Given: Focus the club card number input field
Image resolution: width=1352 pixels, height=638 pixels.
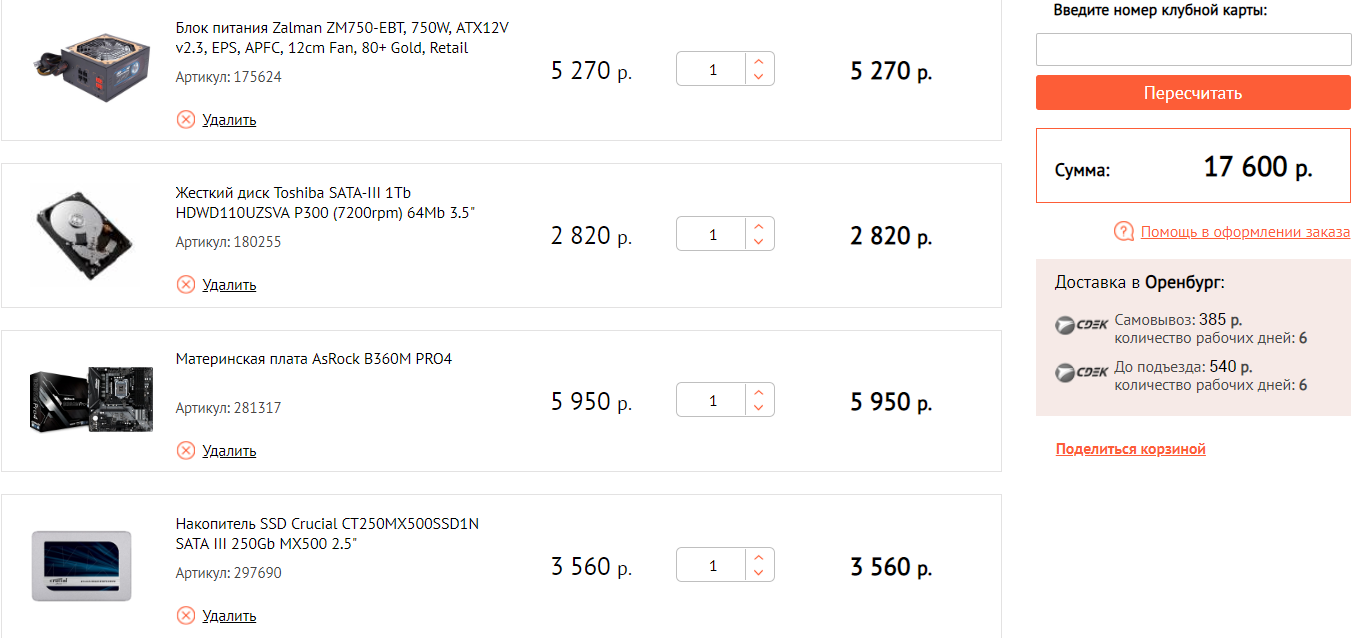Looking at the screenshot, I should (1193, 50).
